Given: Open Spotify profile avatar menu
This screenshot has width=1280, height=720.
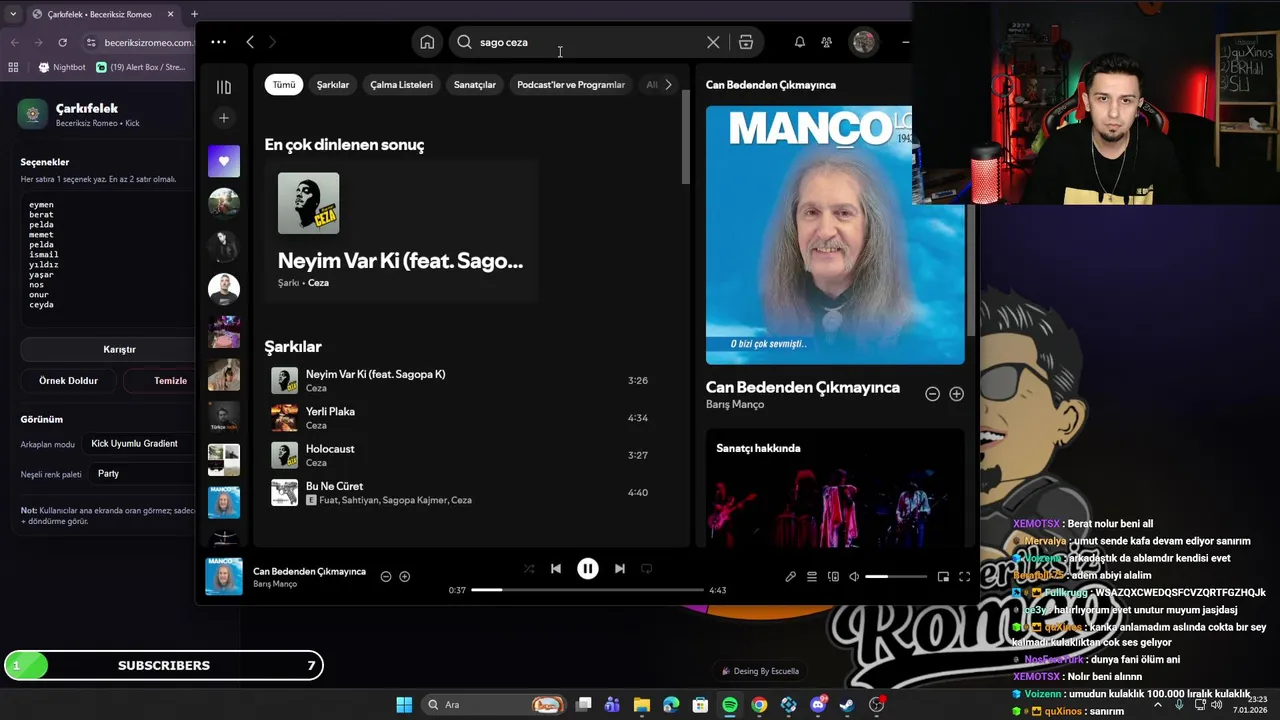Looking at the screenshot, I should pyautogui.click(x=864, y=42).
